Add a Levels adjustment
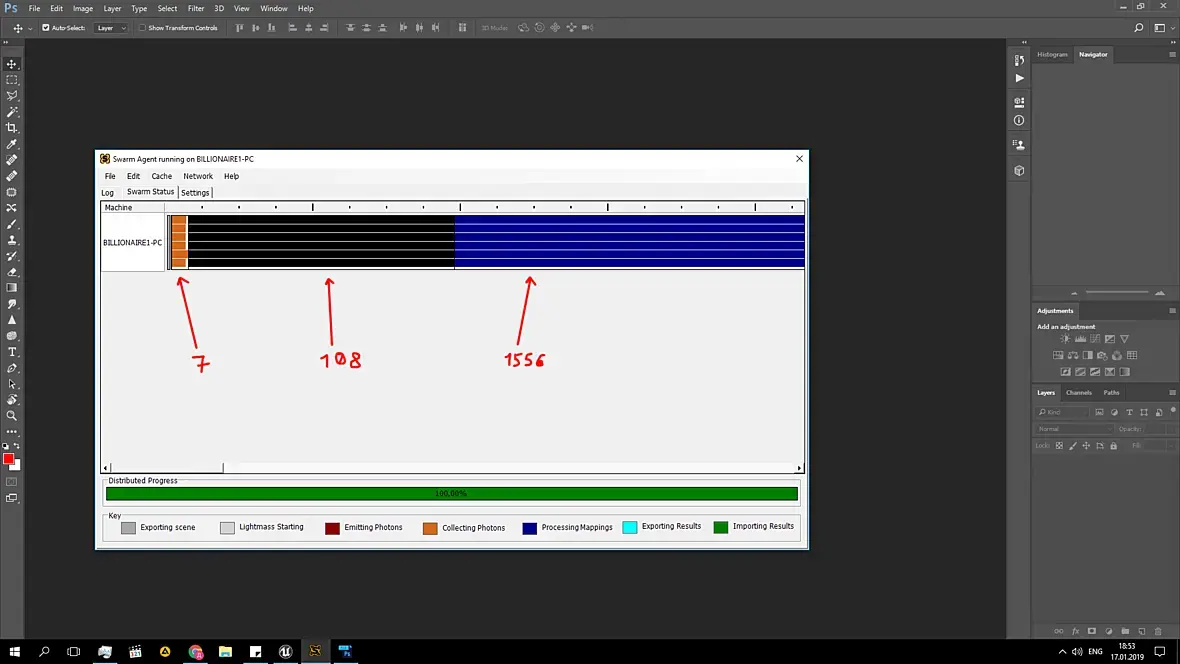This screenshot has width=1180, height=664. click(x=1080, y=339)
